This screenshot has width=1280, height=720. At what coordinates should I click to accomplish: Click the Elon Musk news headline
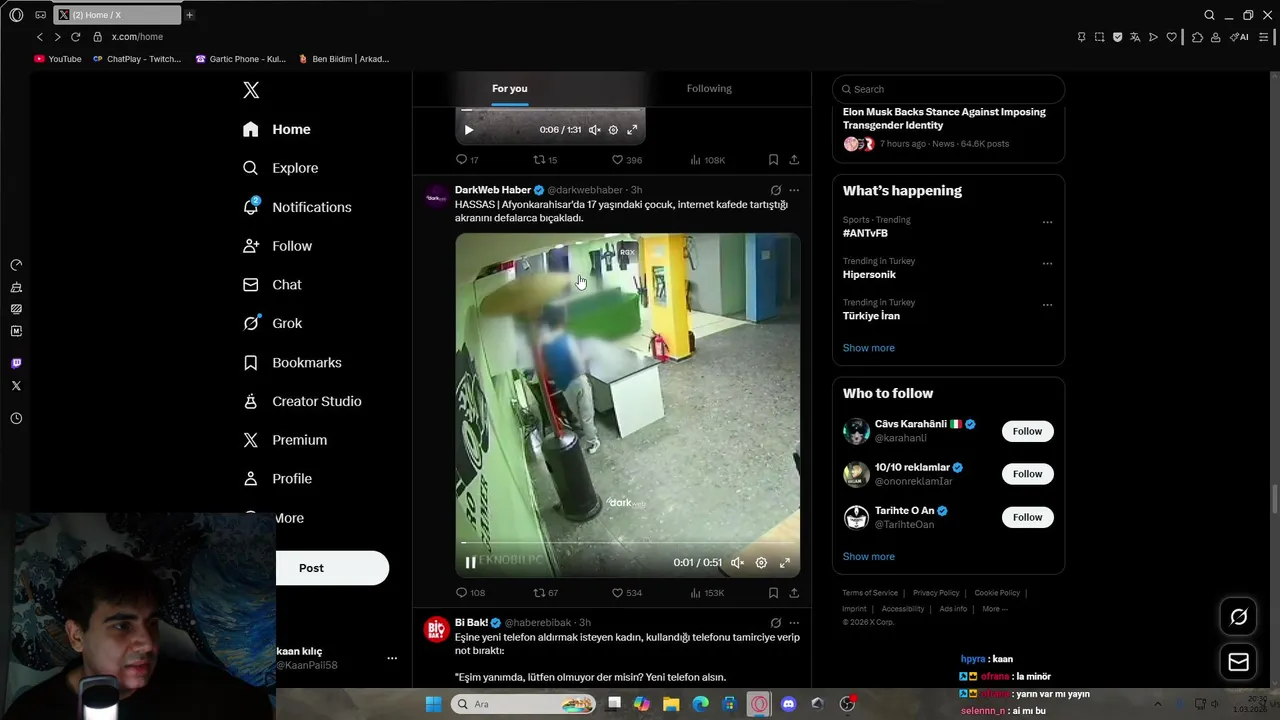(x=944, y=118)
